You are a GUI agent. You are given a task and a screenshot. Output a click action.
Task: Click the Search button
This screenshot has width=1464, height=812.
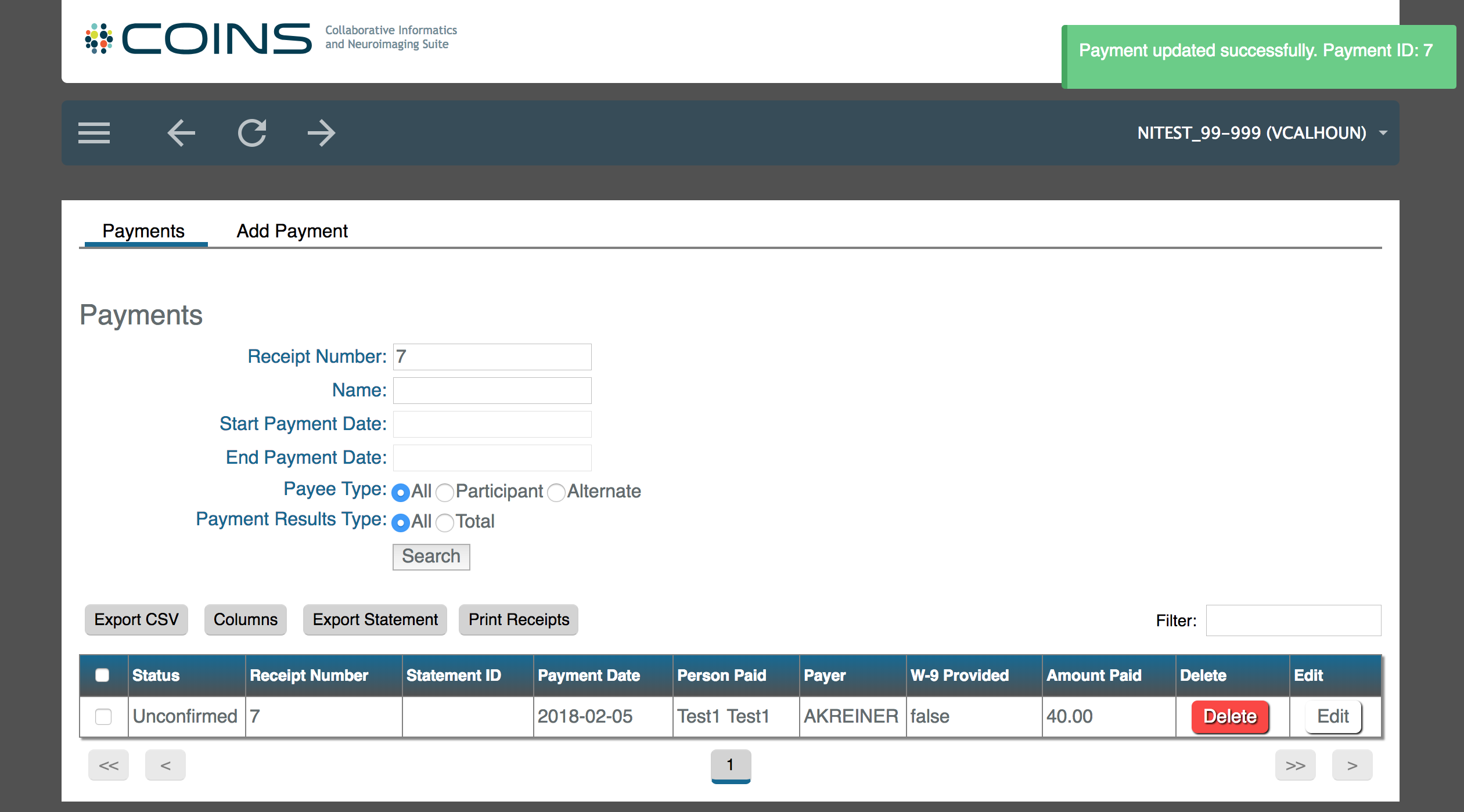click(431, 556)
